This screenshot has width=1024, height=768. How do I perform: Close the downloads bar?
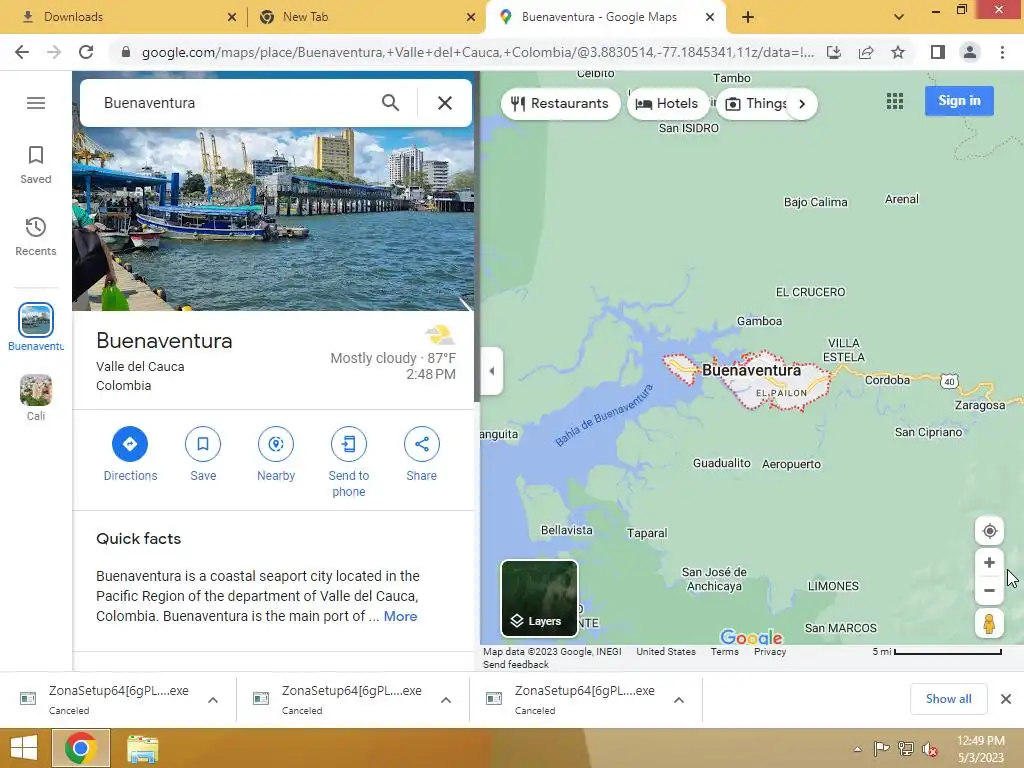coord(1006,699)
